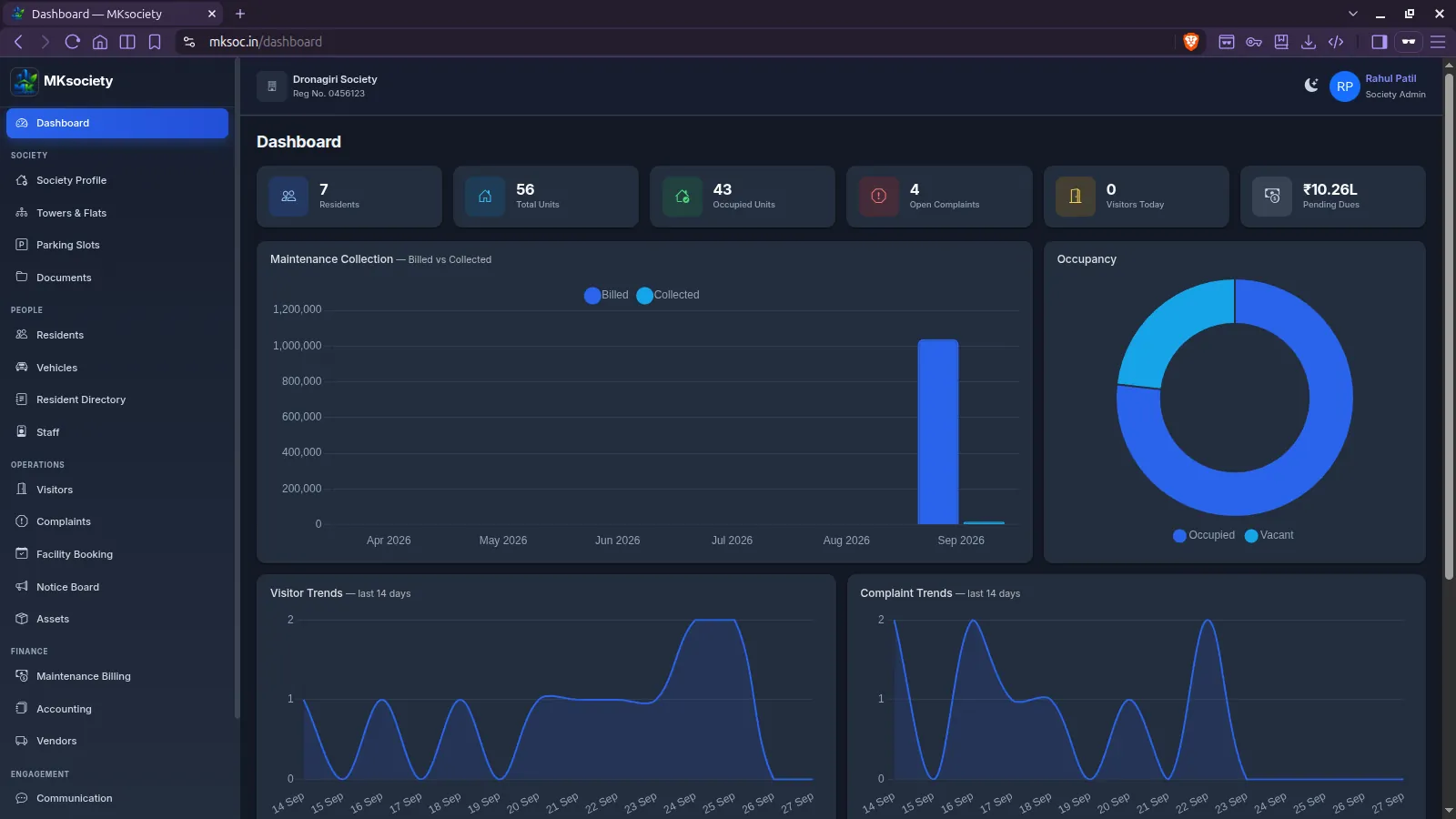Click the Occupied Units card icon
Screen dimensions: 1456x819
click(682, 197)
